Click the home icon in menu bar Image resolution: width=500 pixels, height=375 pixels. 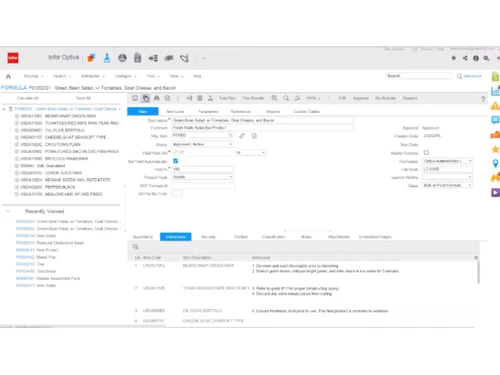[x=8, y=76]
